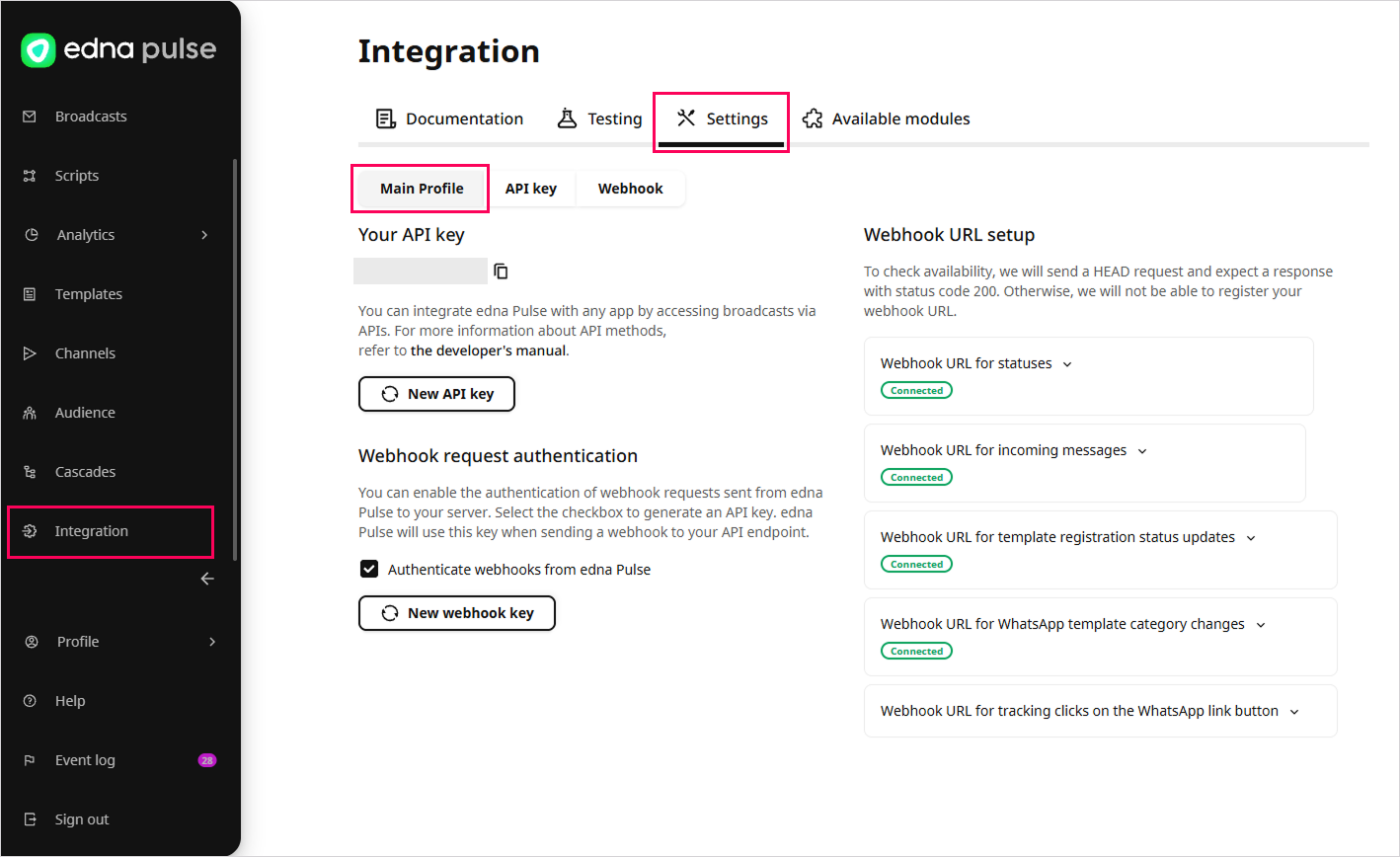Click the Scripts flow icon
This screenshot has width=1400, height=857.
pyautogui.click(x=30, y=176)
